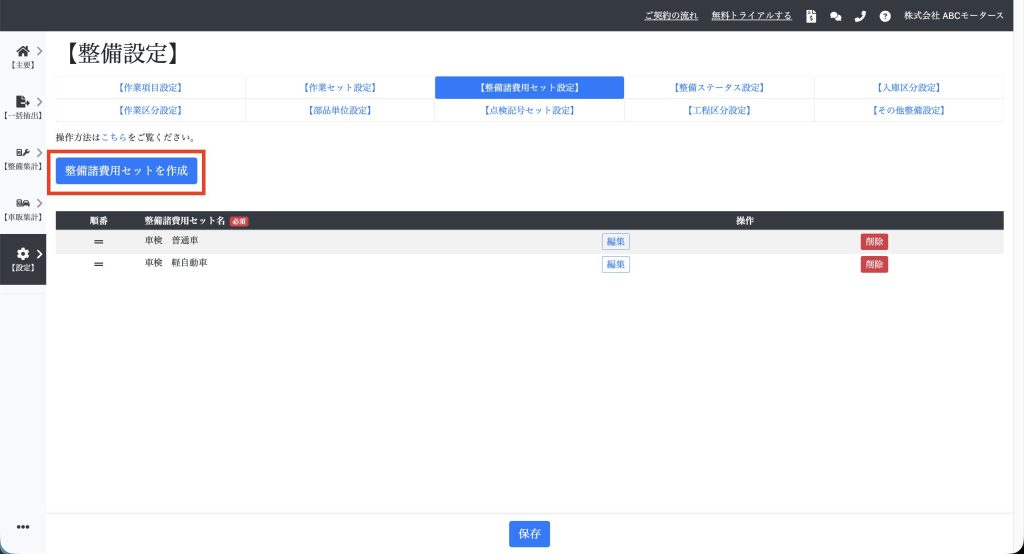Open the chat bubbles icon

(836, 16)
